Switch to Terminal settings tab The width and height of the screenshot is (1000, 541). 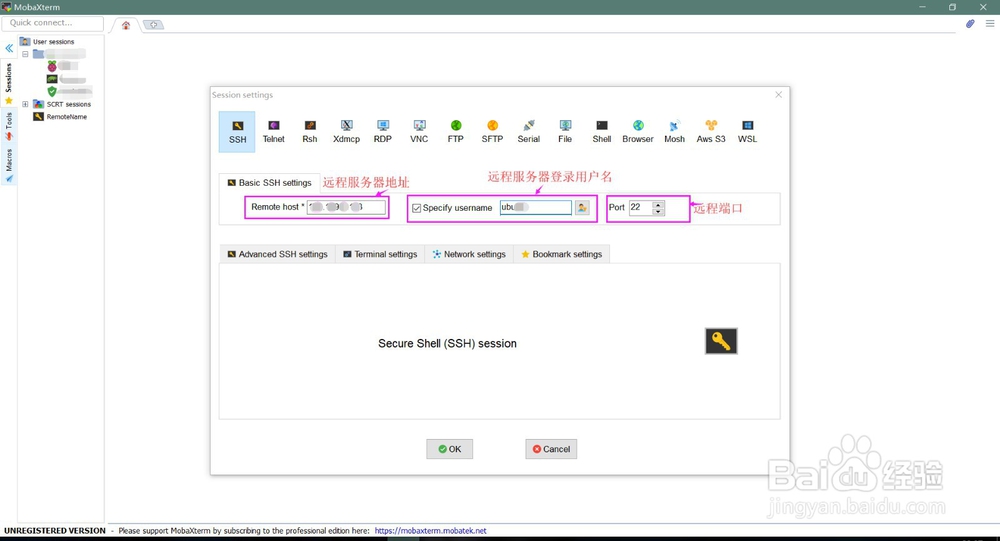point(380,254)
